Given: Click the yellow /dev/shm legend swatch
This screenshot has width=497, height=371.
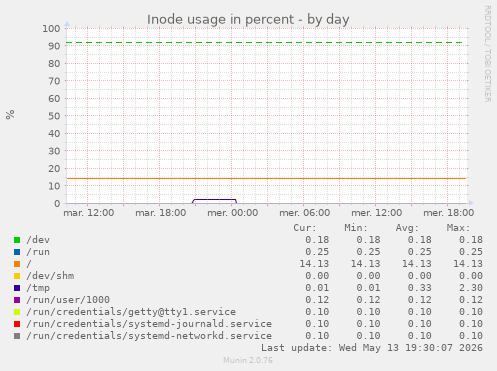Looking at the screenshot, I should pyautogui.click(x=17, y=276).
